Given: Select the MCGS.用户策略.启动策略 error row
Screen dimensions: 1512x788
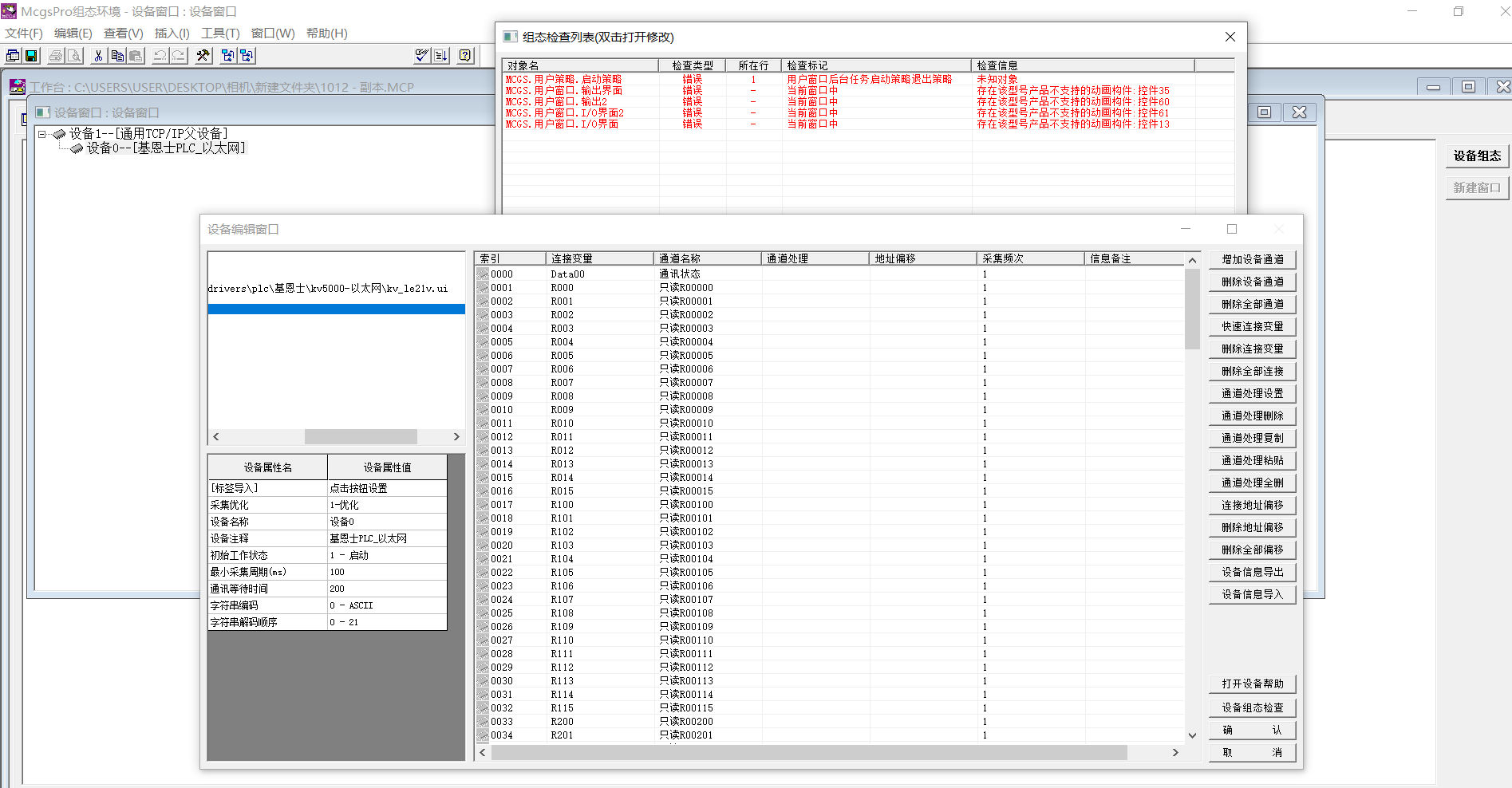Looking at the screenshot, I should pos(563,80).
